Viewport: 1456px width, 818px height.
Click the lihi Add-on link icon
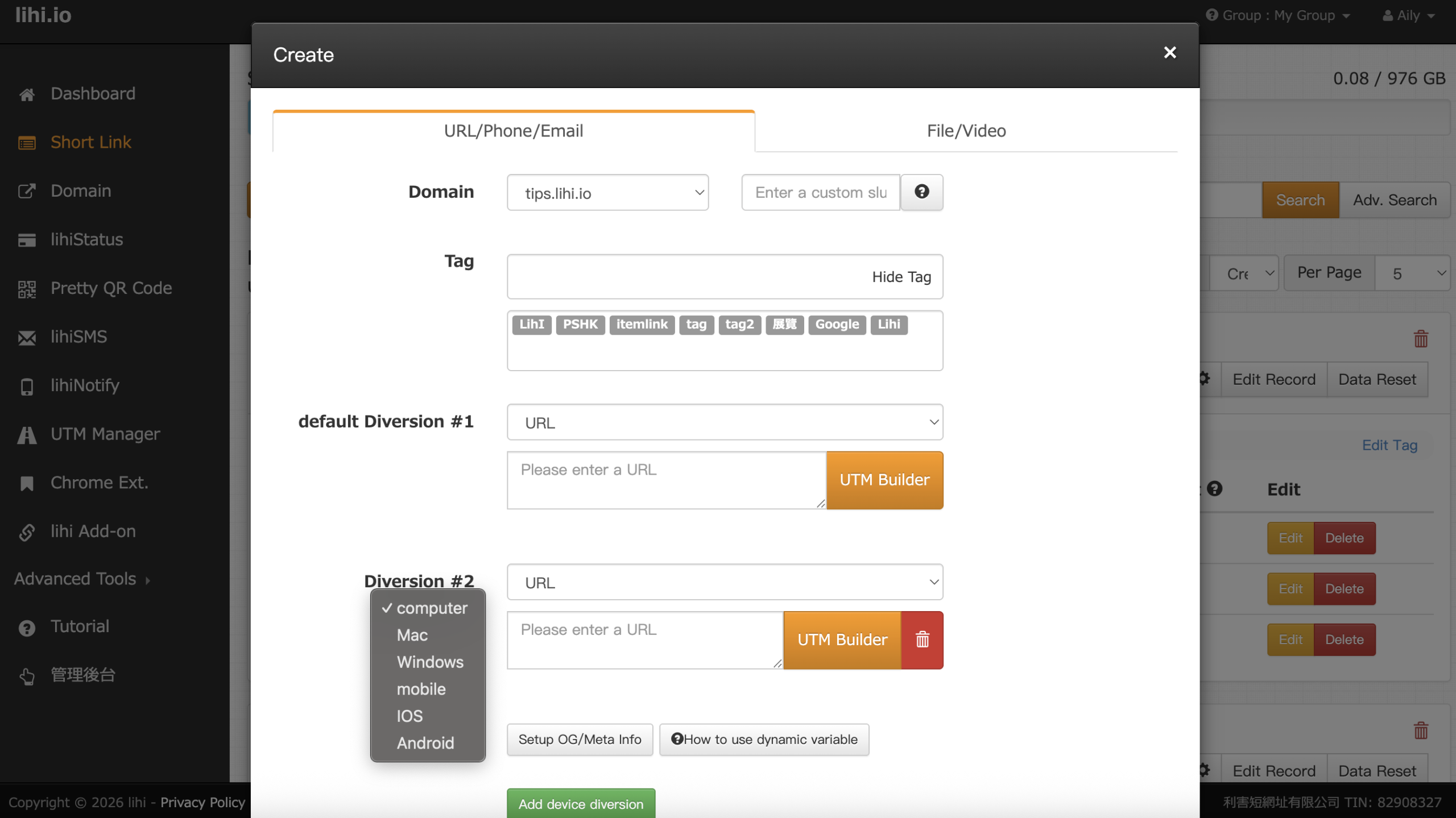point(27,532)
